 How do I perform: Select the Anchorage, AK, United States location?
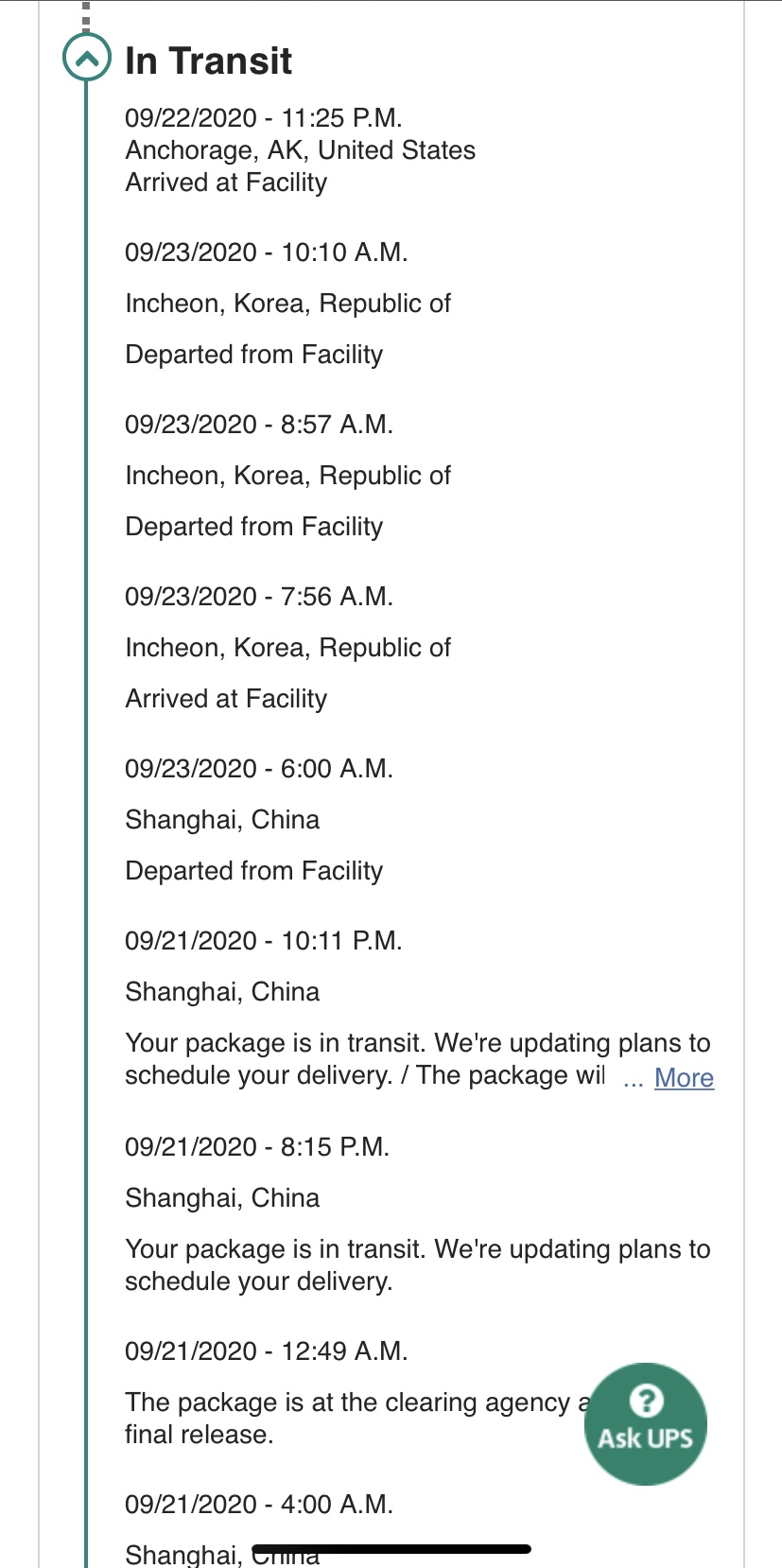pyautogui.click(x=300, y=150)
